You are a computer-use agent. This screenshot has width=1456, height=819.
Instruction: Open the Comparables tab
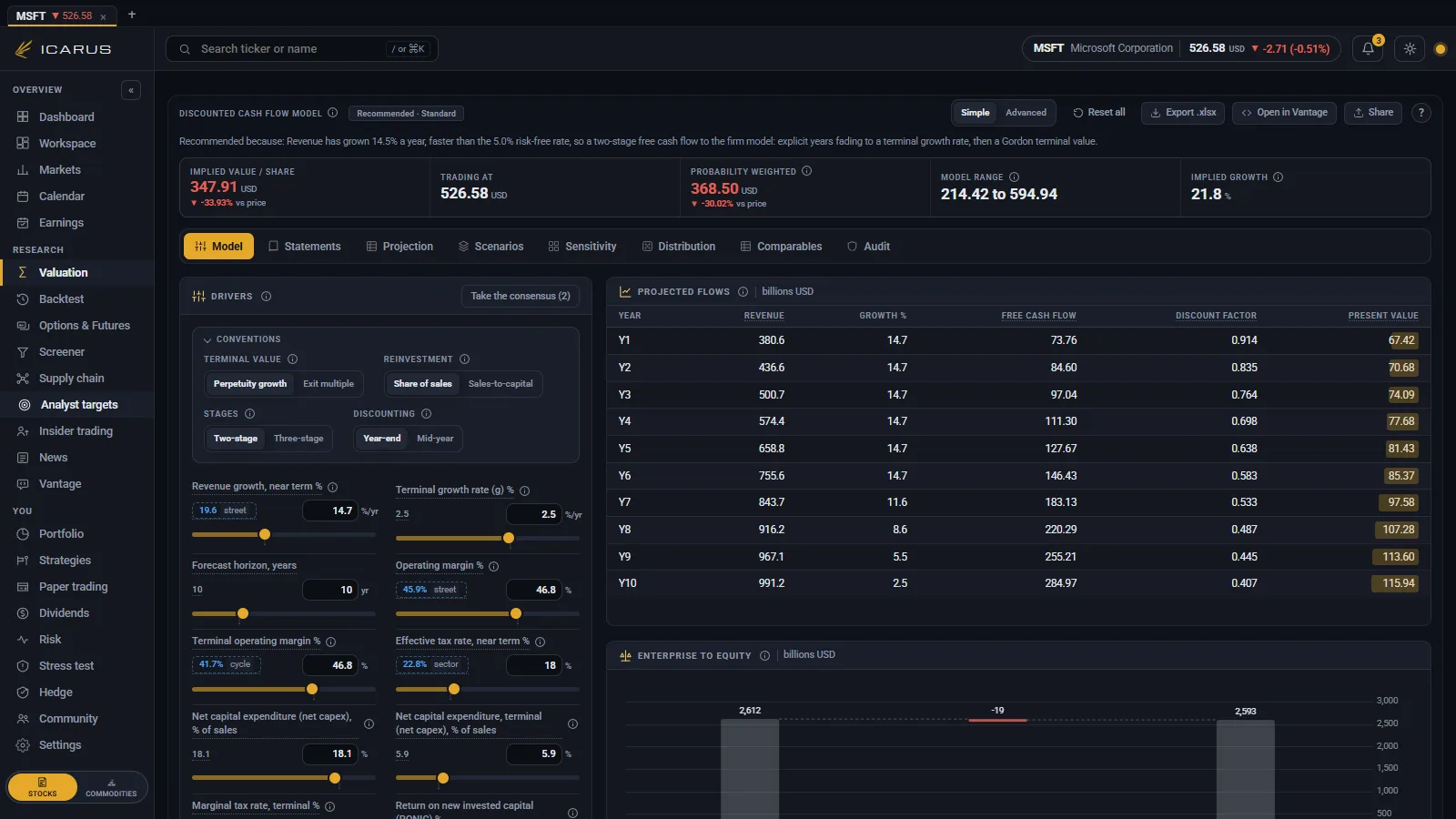coord(782,247)
